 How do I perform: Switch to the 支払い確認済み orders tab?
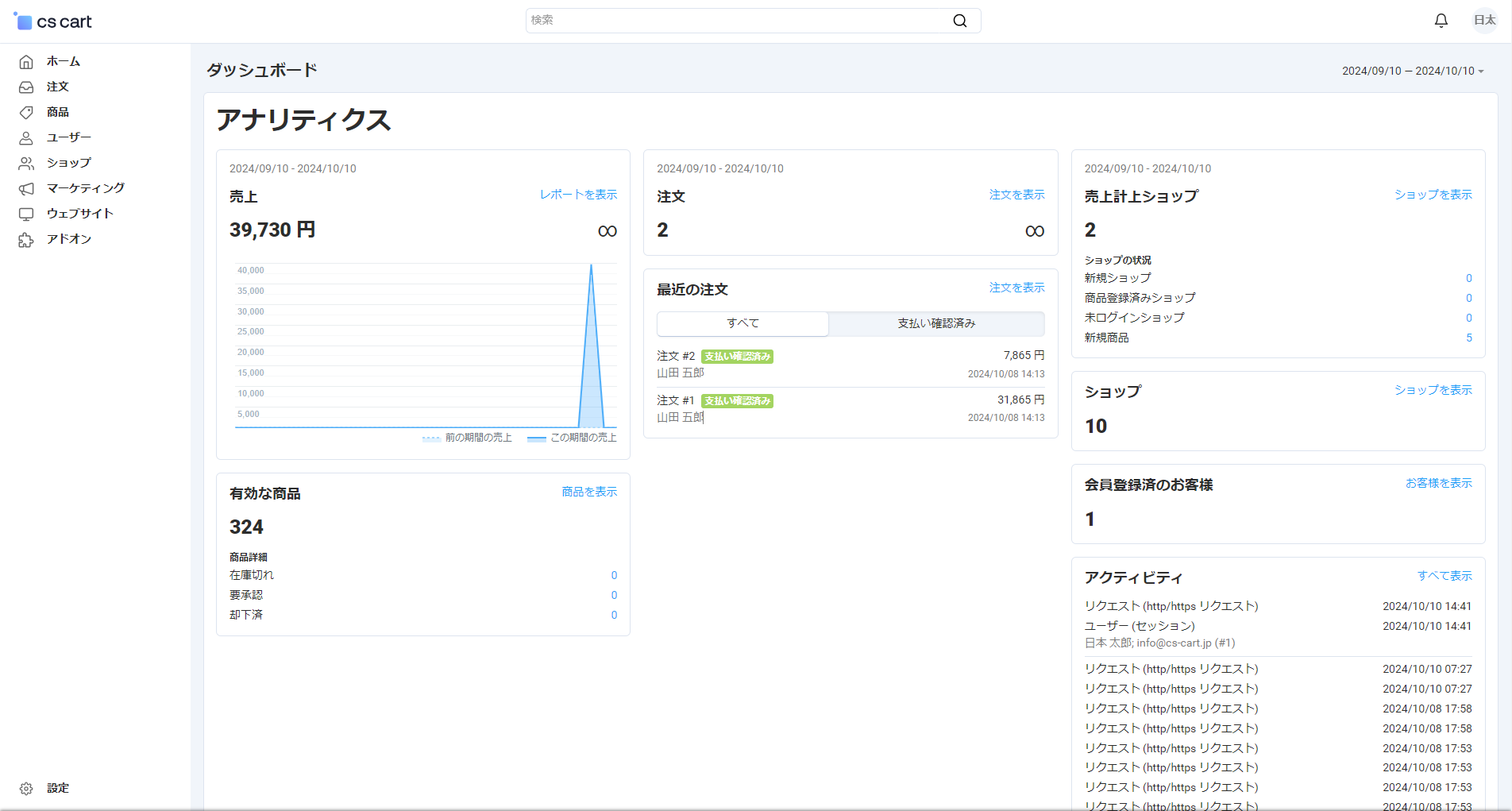936,323
